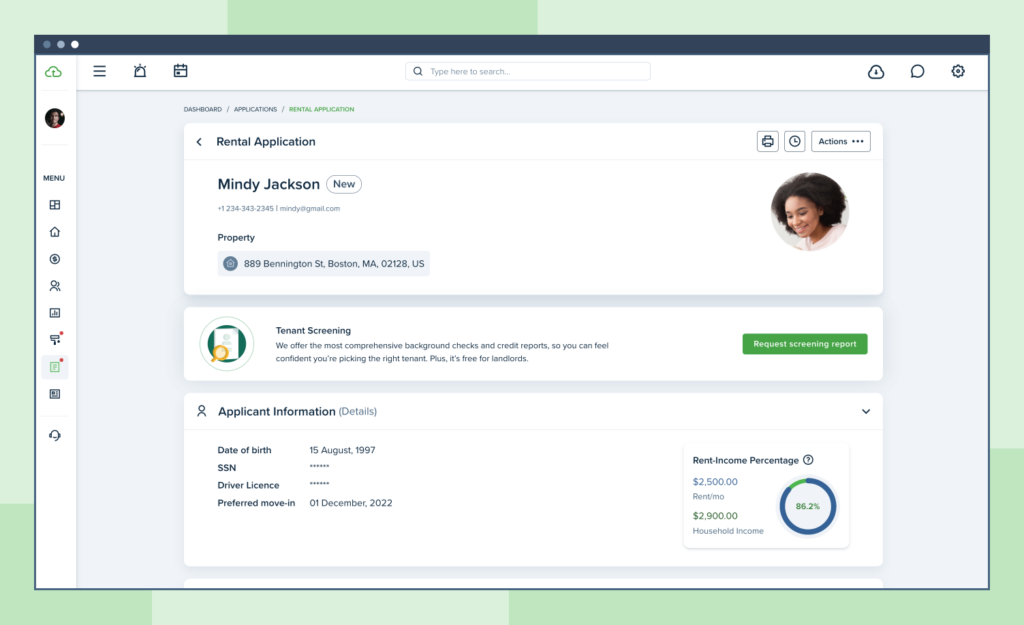Click the +1 234-343-2345 phone number

[x=246, y=208]
